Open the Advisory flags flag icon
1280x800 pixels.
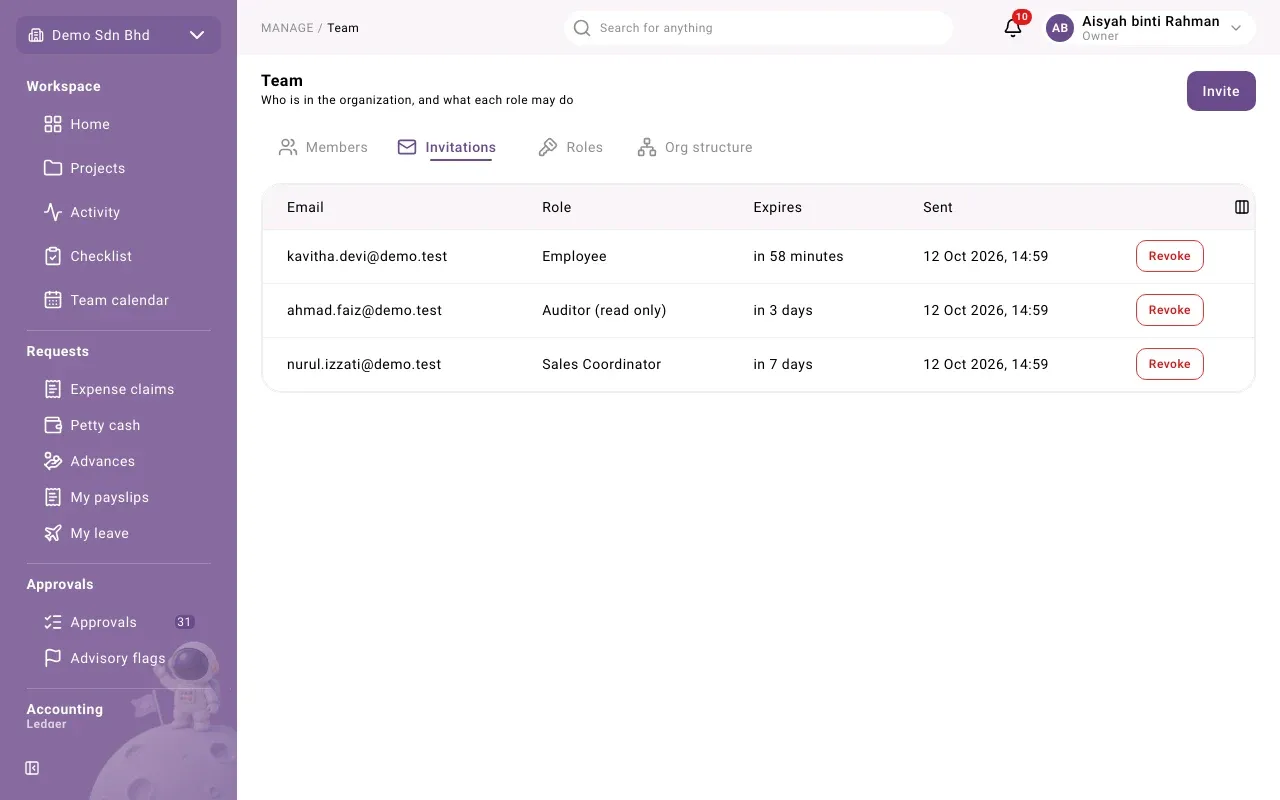53,658
